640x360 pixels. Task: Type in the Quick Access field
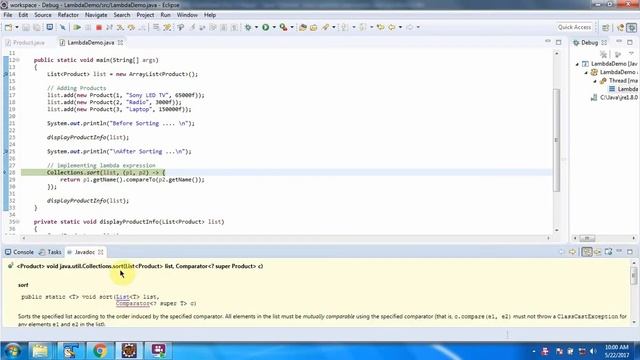pos(574,27)
